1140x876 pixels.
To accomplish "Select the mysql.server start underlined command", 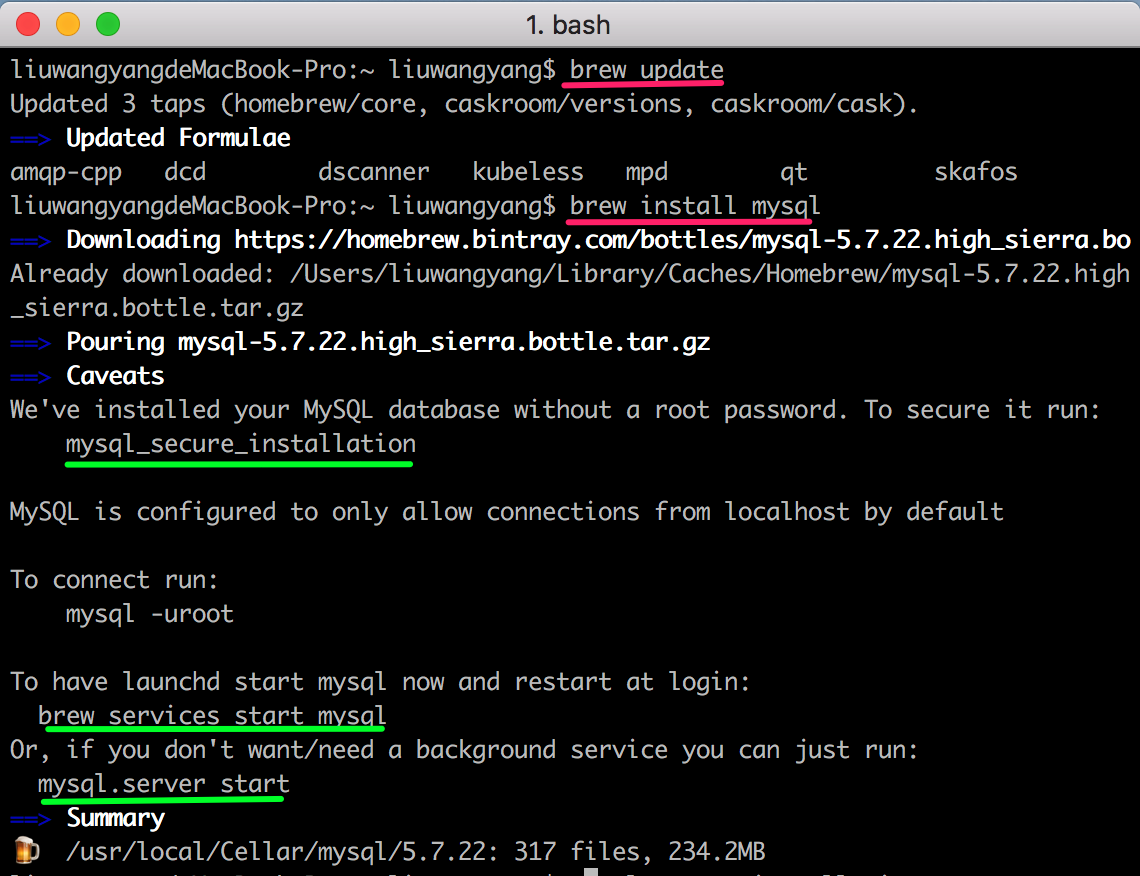I will (x=162, y=783).
